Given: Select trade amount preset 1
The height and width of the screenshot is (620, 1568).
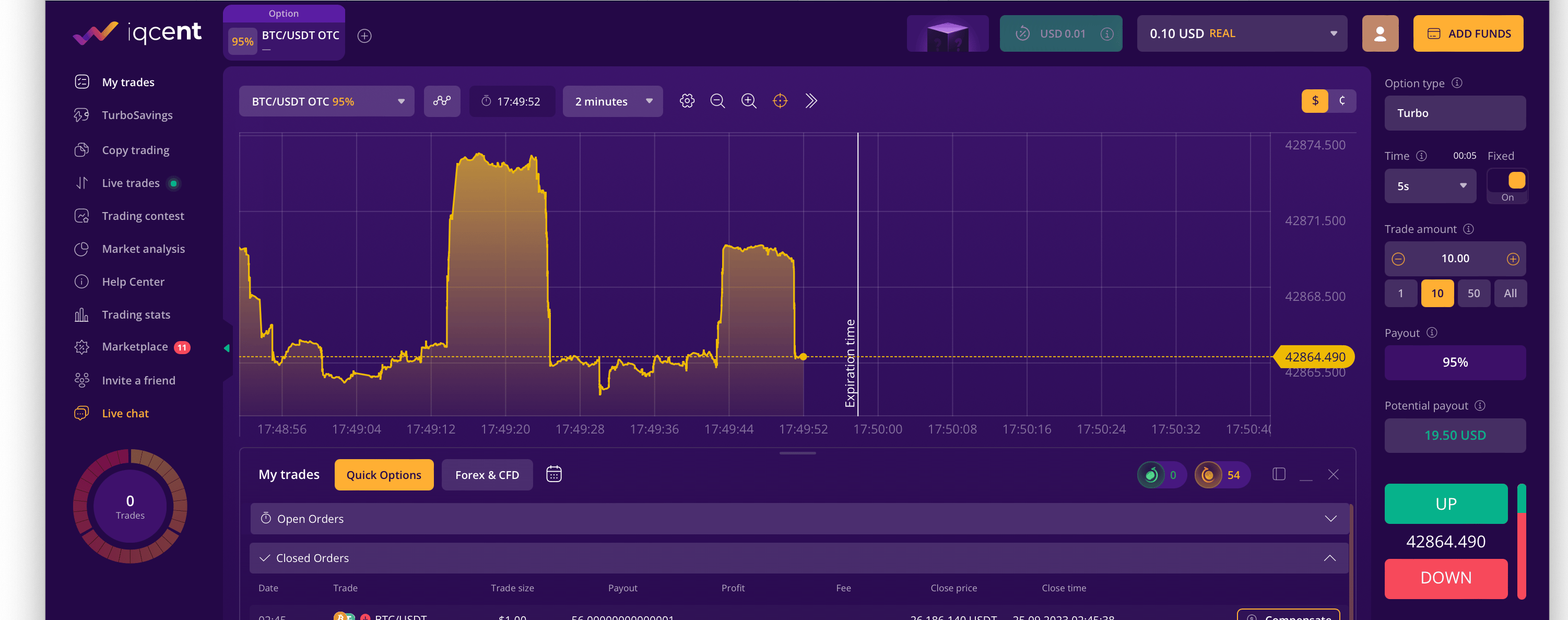Looking at the screenshot, I should [1400, 293].
